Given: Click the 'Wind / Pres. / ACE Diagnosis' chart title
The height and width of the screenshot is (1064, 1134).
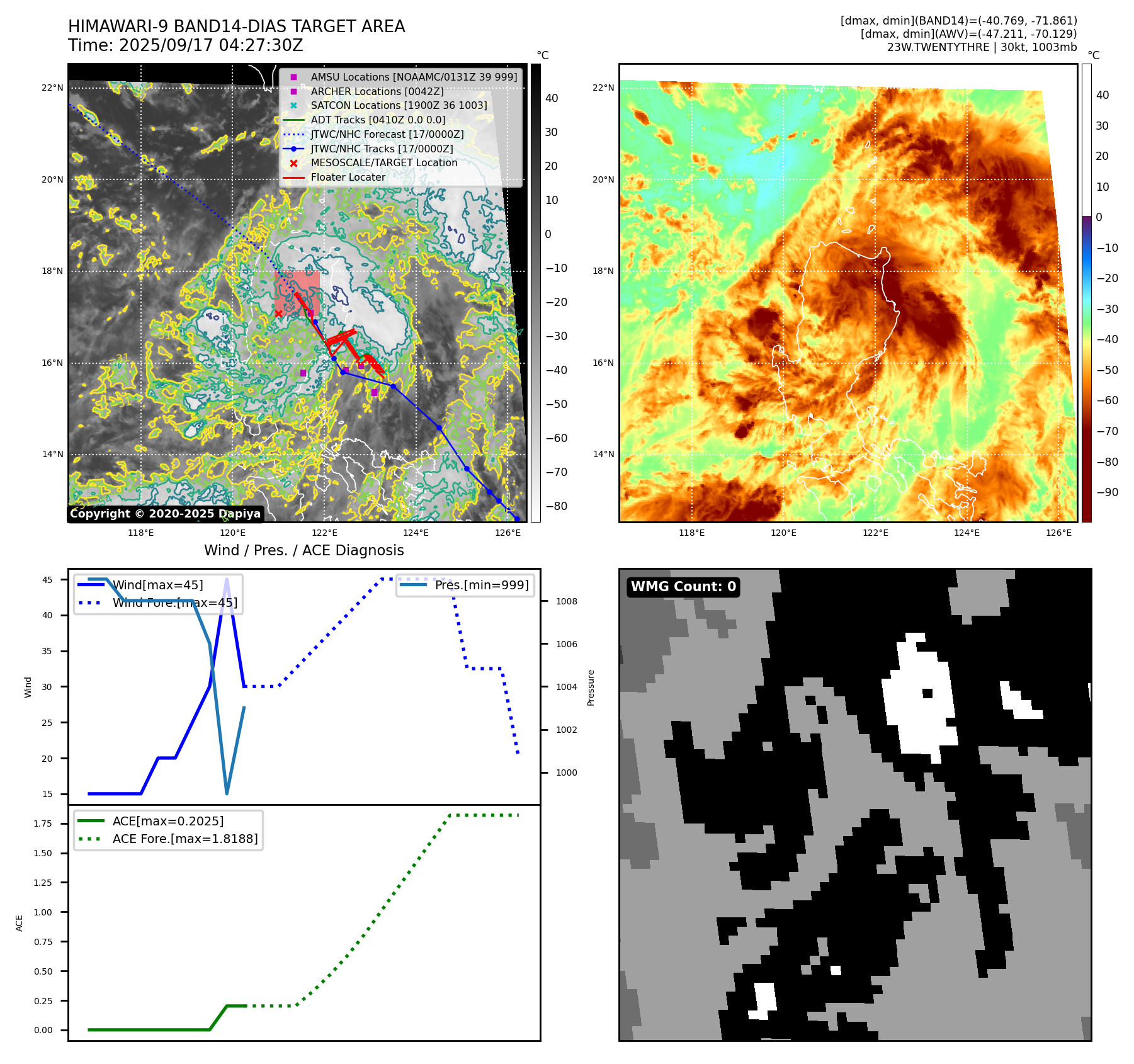Looking at the screenshot, I should pyautogui.click(x=304, y=550).
